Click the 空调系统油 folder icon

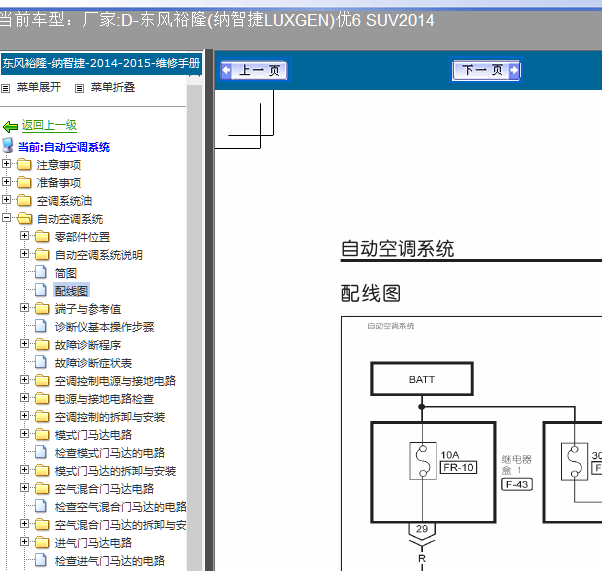coord(24,200)
